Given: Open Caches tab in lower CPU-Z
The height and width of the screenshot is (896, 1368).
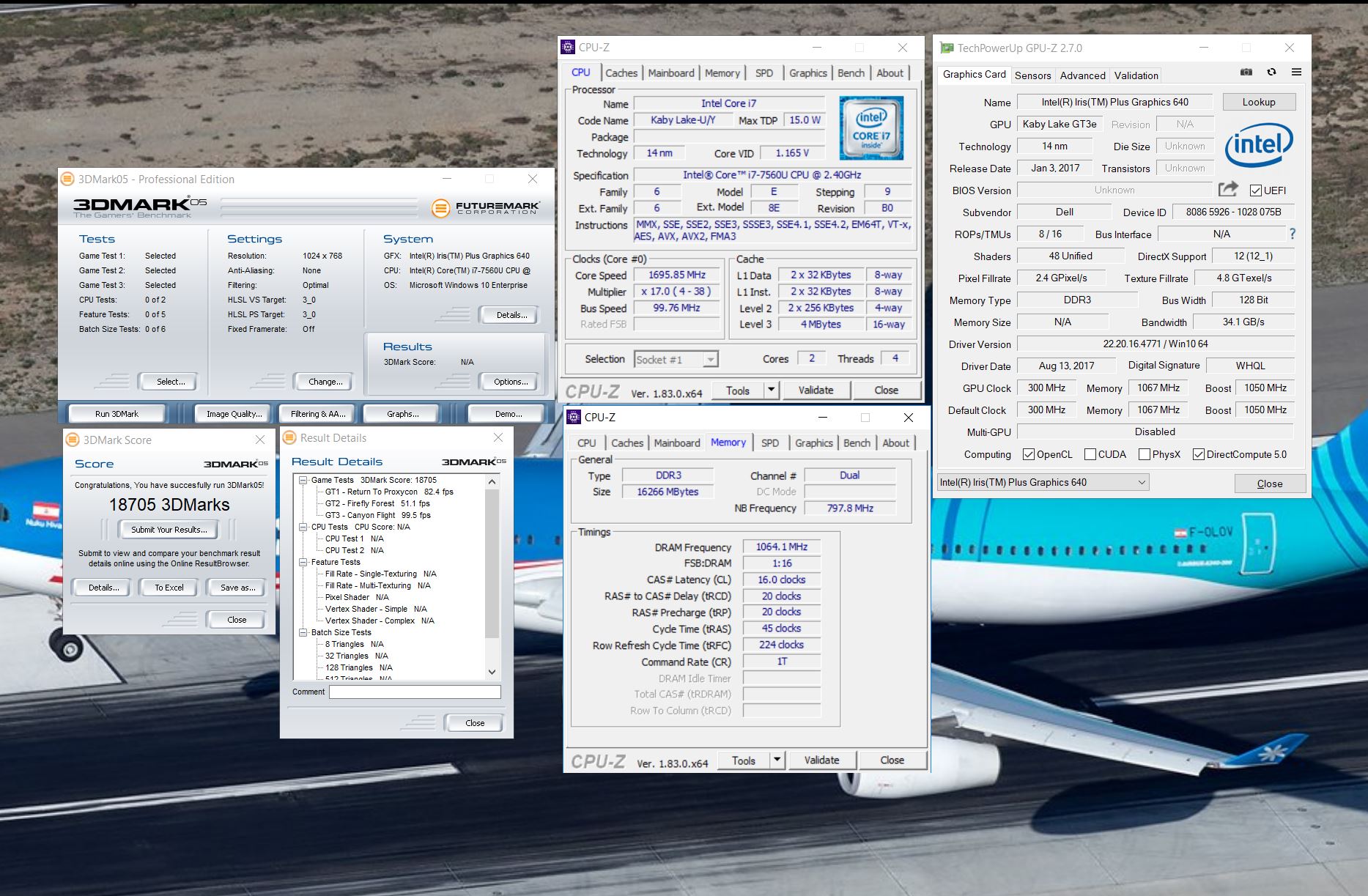Looking at the screenshot, I should tap(627, 443).
